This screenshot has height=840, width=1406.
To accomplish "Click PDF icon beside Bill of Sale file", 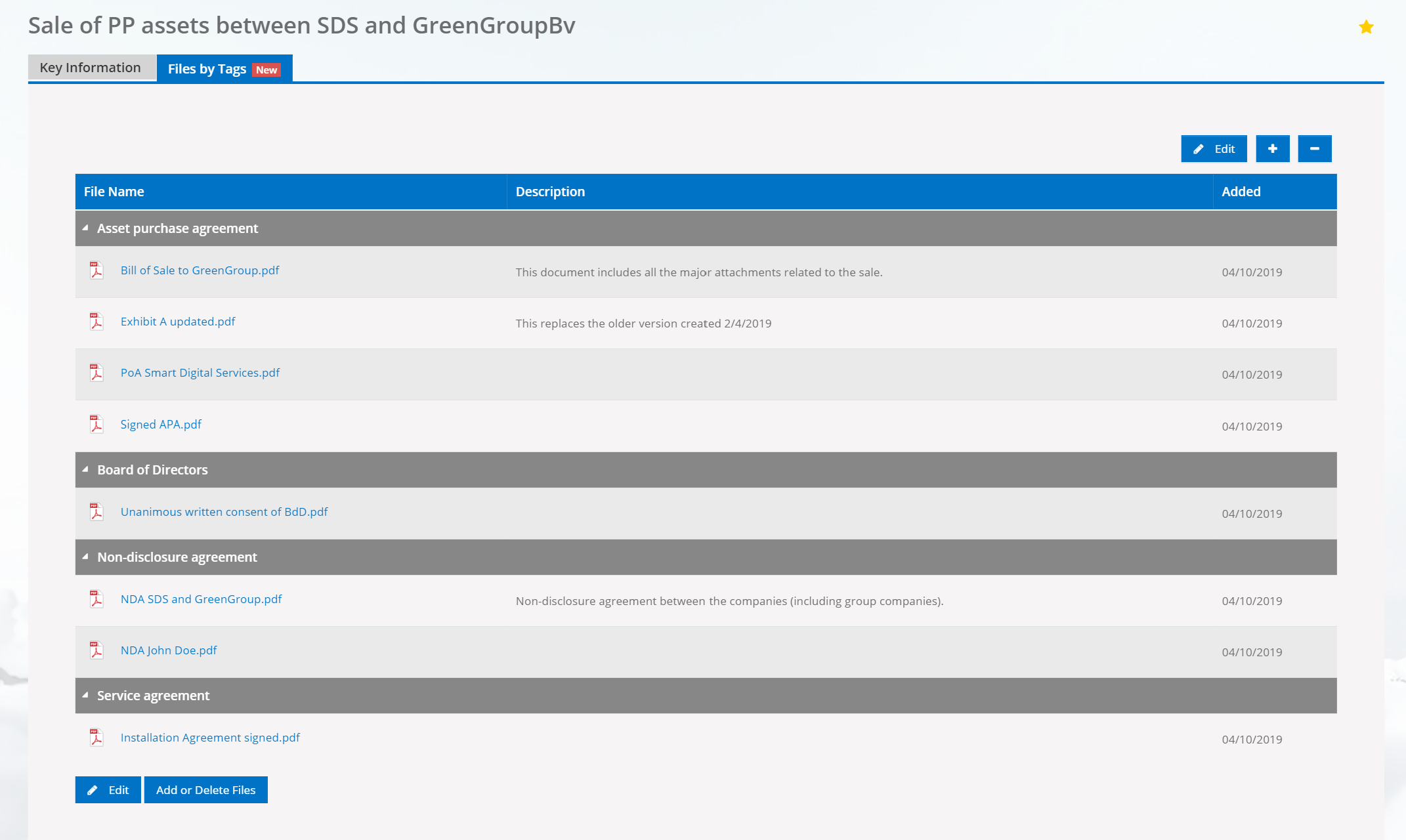I will 96,270.
